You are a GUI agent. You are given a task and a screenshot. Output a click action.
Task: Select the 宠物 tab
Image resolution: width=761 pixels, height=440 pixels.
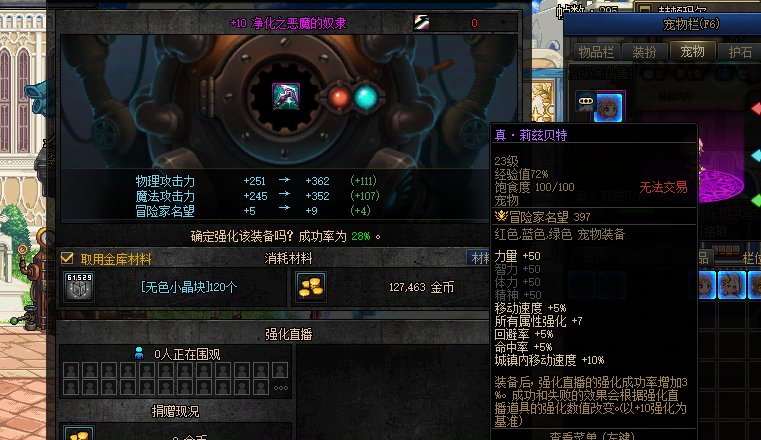(692, 51)
